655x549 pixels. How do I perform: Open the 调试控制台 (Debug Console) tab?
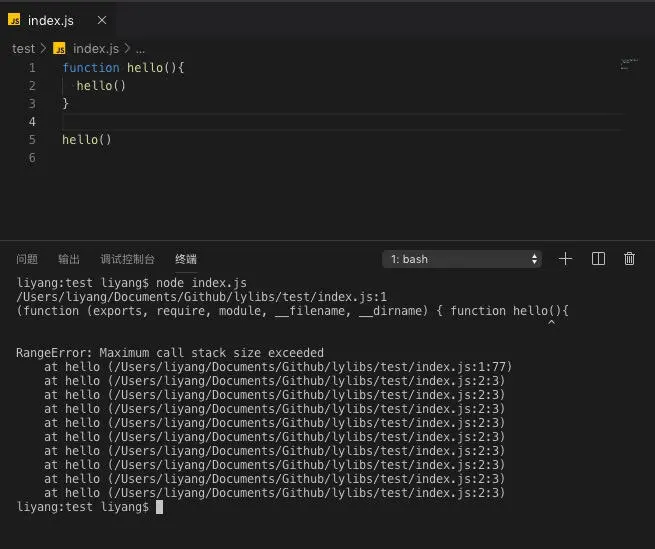click(127, 259)
